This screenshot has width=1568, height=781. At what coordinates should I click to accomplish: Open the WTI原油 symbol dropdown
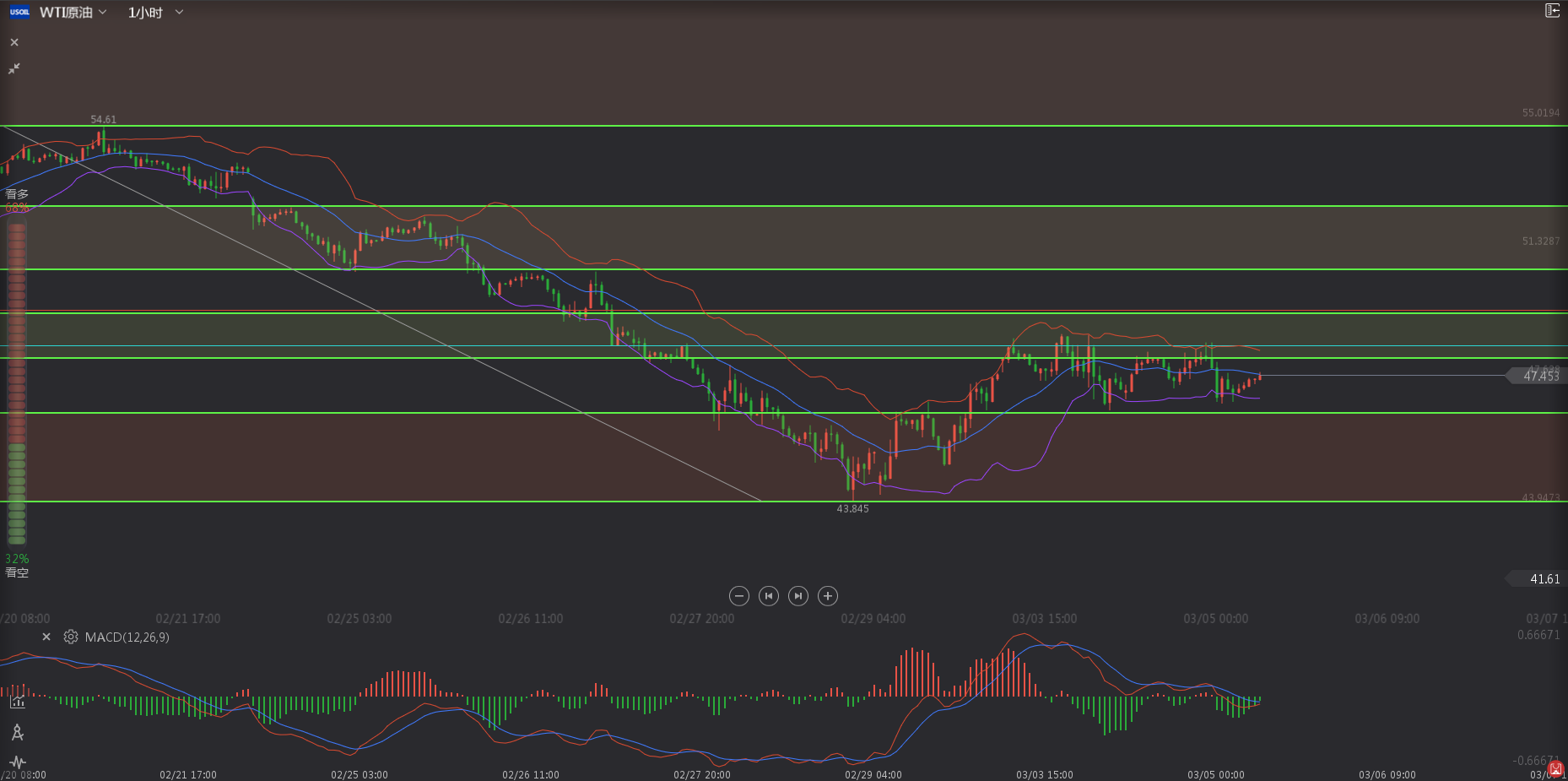click(x=73, y=12)
